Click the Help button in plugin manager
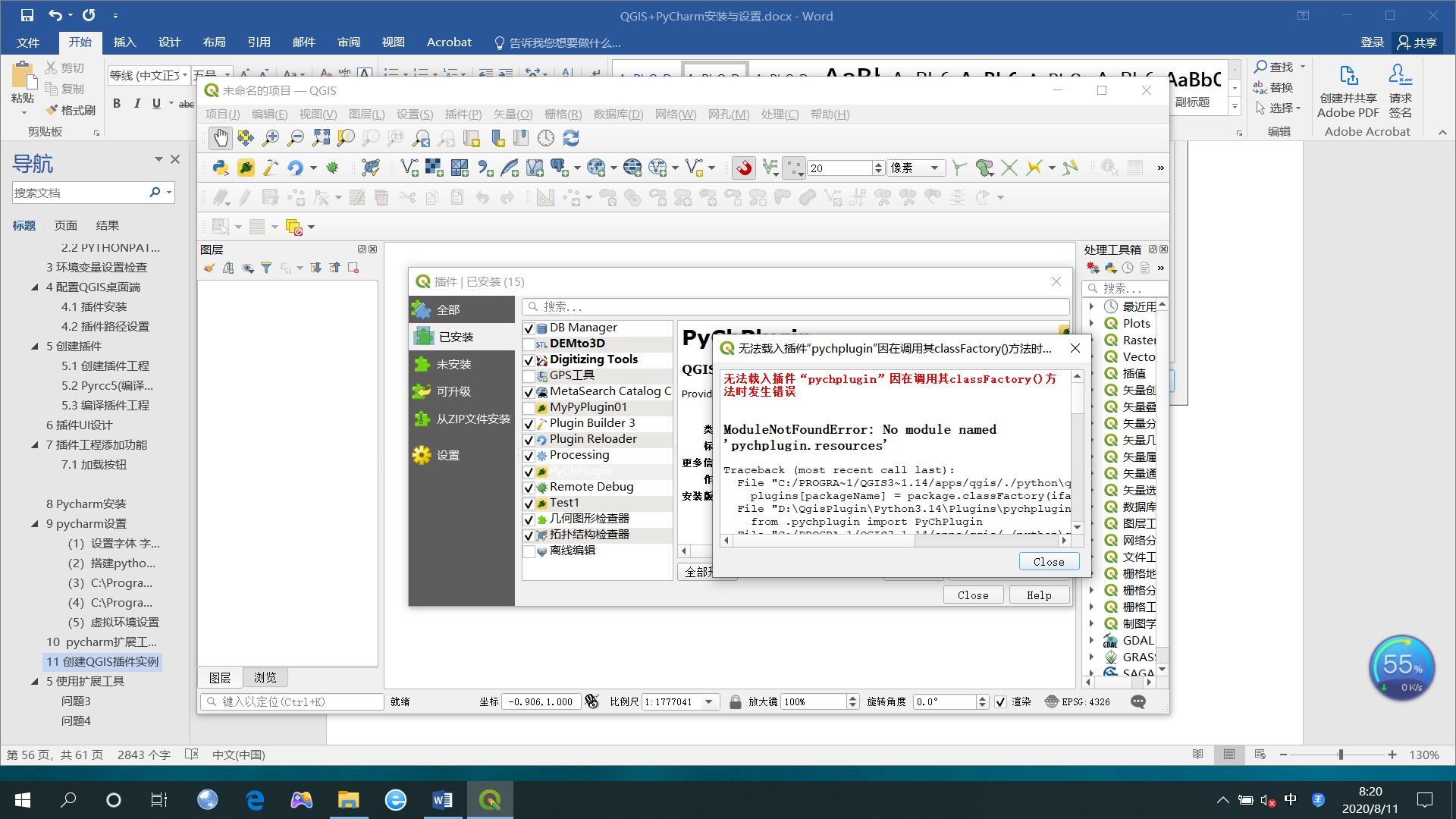Viewport: 1456px width, 819px height. pyautogui.click(x=1039, y=595)
